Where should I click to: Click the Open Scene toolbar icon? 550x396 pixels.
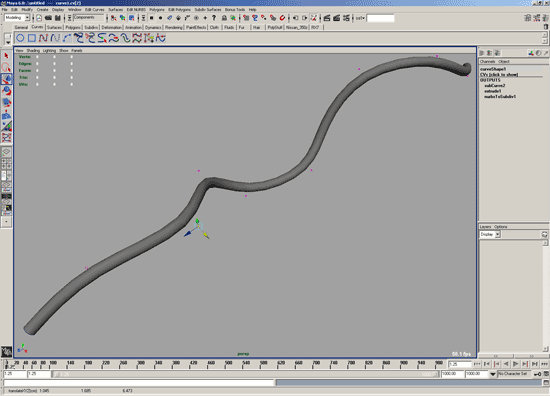pos(48,18)
